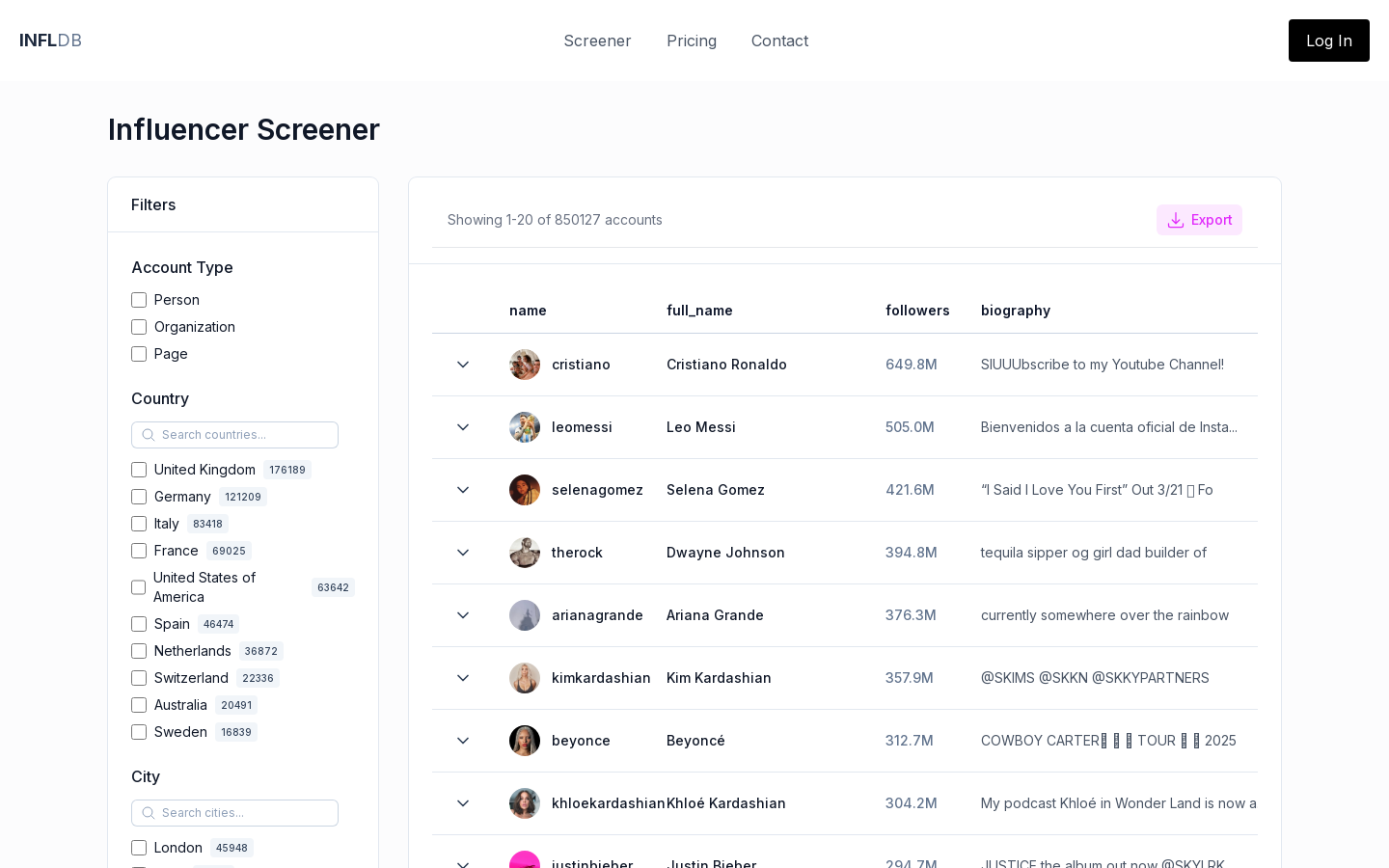Click the 421.6M followers value

[910, 490]
